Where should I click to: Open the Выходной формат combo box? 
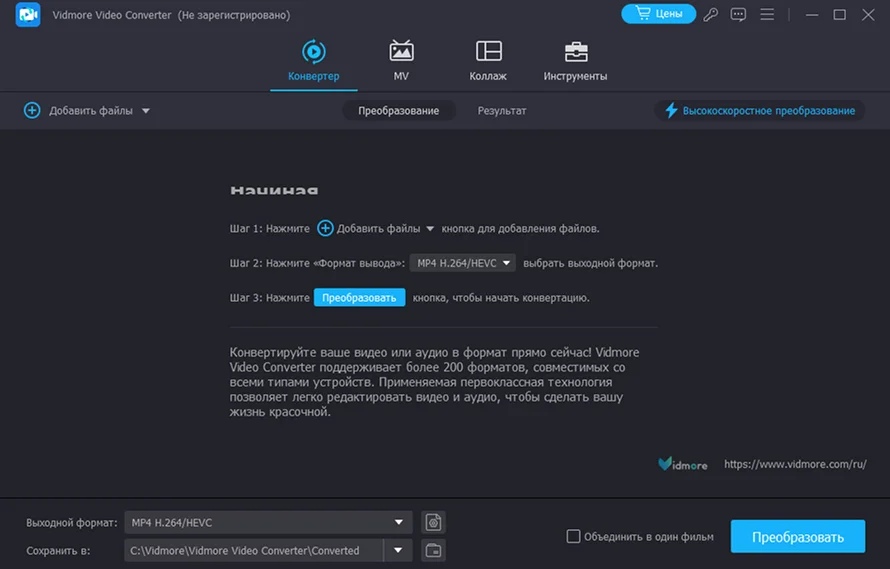coord(268,522)
